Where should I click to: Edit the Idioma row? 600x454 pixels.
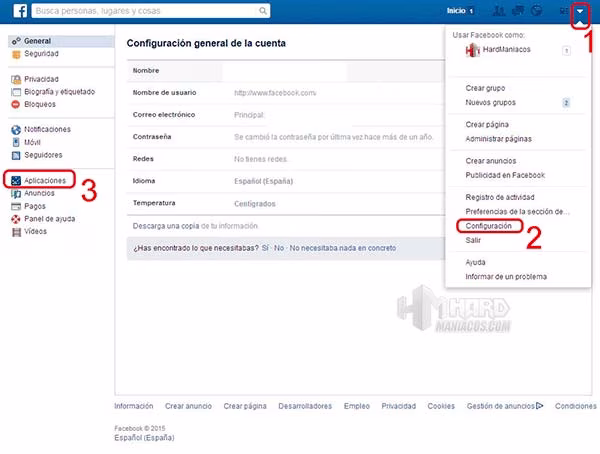(286, 181)
